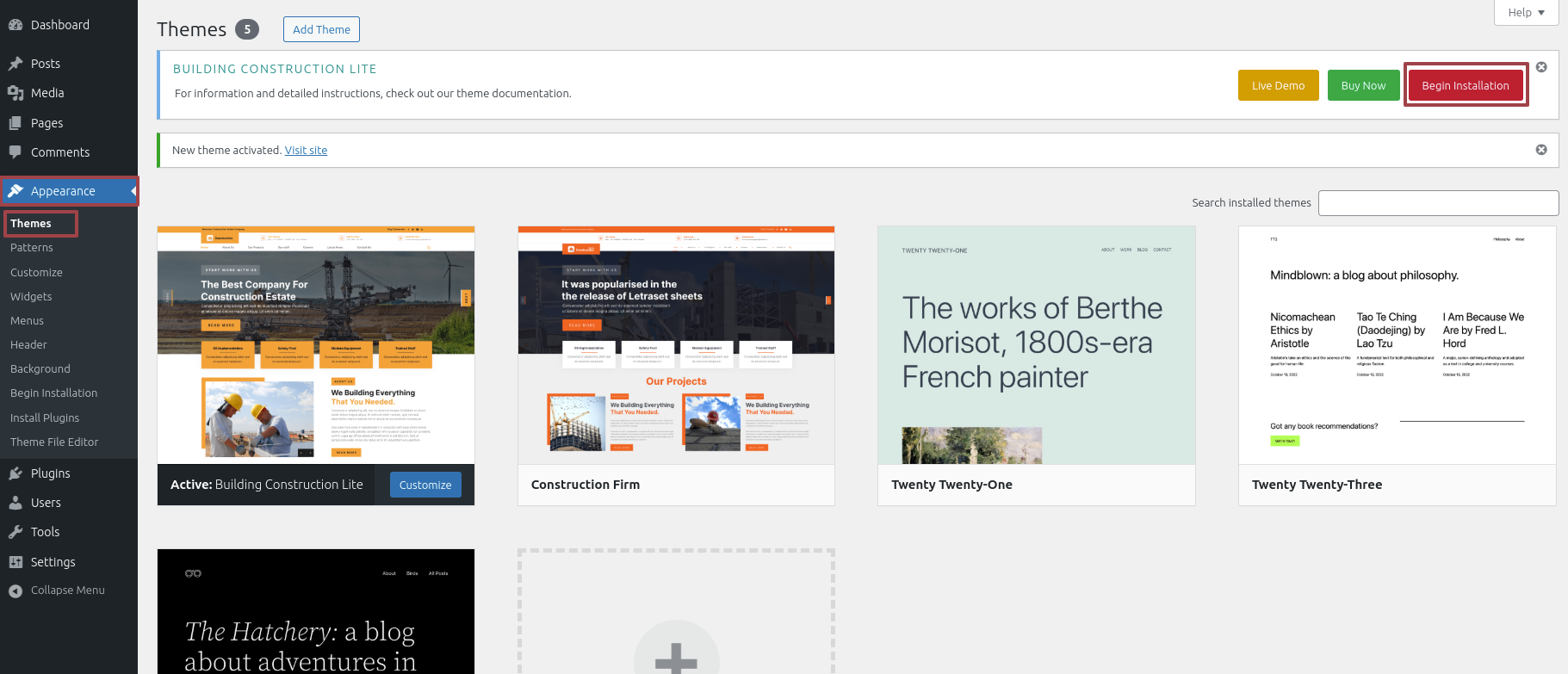Image resolution: width=1568 pixels, height=674 pixels.
Task: Open the Background submenu item
Action: tap(40, 368)
